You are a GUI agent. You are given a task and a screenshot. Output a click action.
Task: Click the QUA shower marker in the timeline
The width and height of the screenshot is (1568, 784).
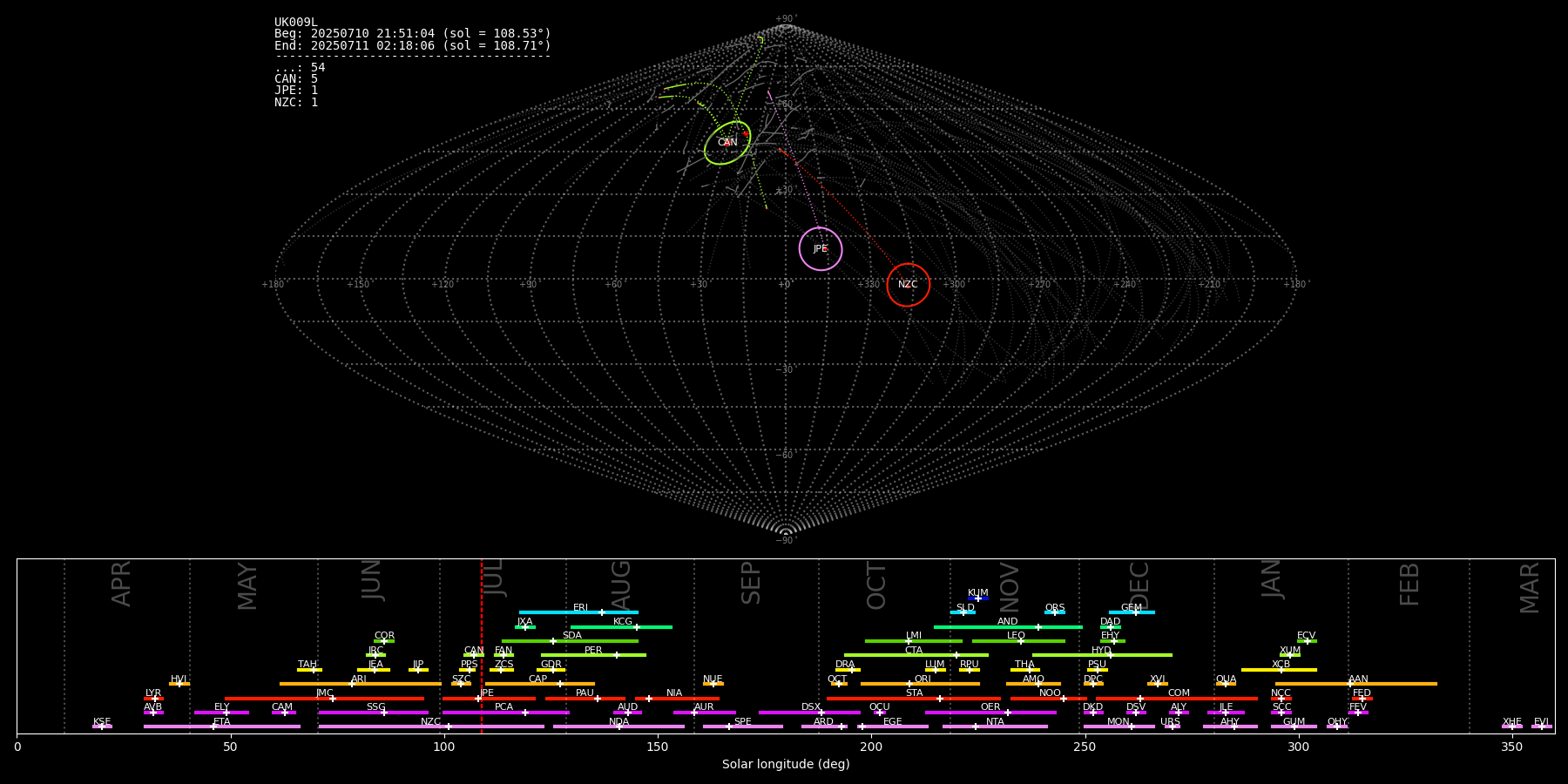tap(1226, 684)
